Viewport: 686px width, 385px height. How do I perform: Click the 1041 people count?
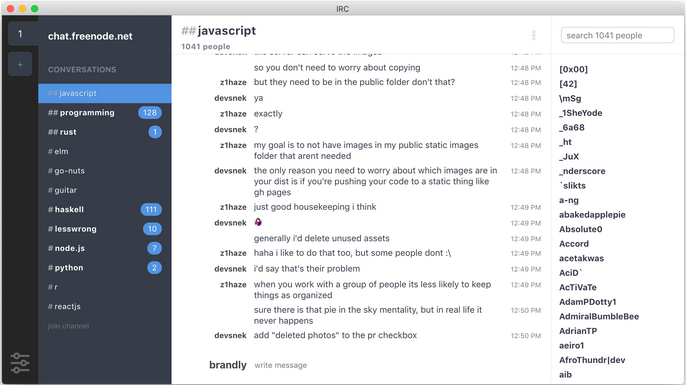tap(206, 46)
